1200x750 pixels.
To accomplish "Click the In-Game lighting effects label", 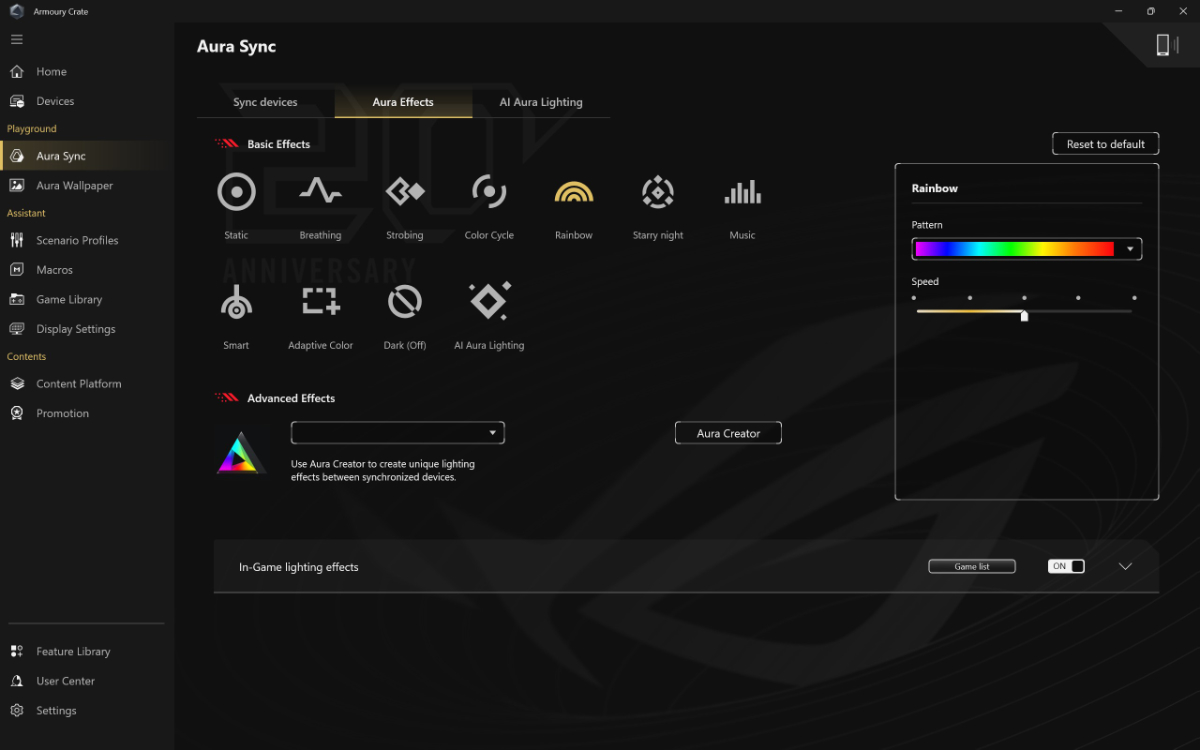I will (298, 567).
